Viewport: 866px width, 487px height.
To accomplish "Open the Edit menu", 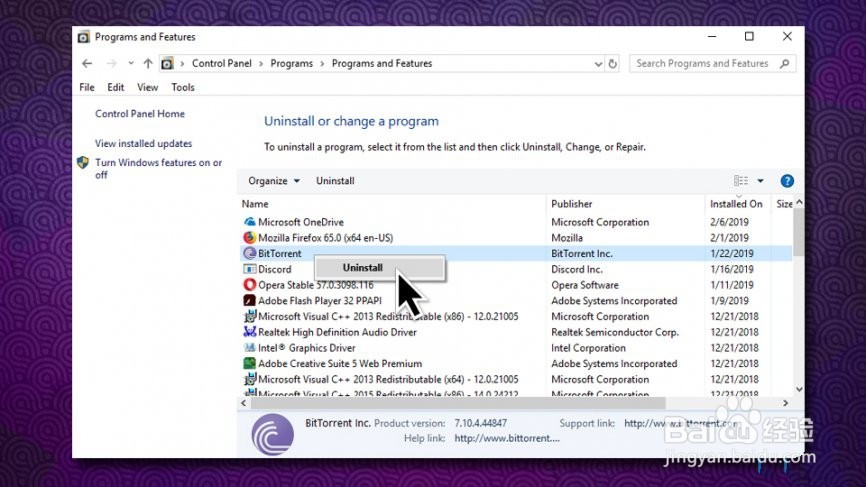I will click(x=115, y=87).
